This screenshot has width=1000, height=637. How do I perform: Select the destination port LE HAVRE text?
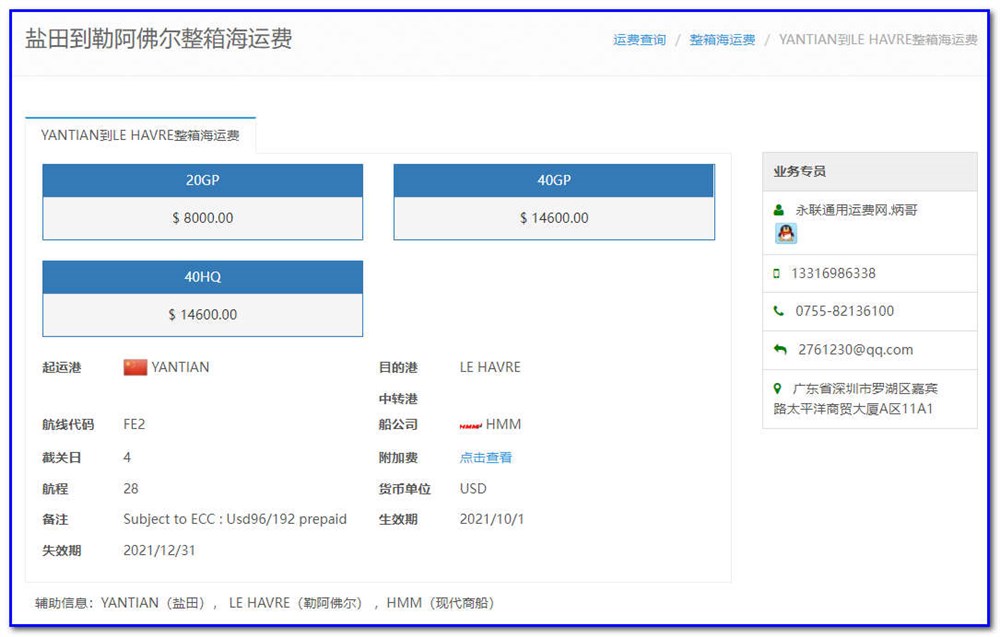490,366
